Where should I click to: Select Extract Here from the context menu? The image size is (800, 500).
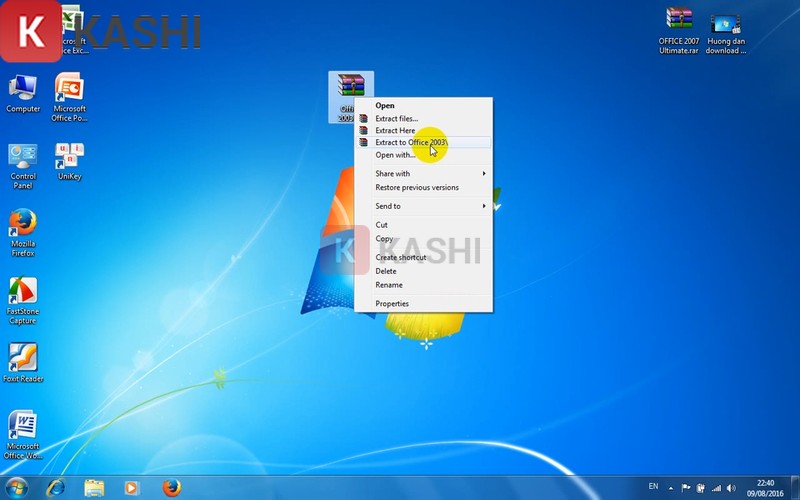395,131
